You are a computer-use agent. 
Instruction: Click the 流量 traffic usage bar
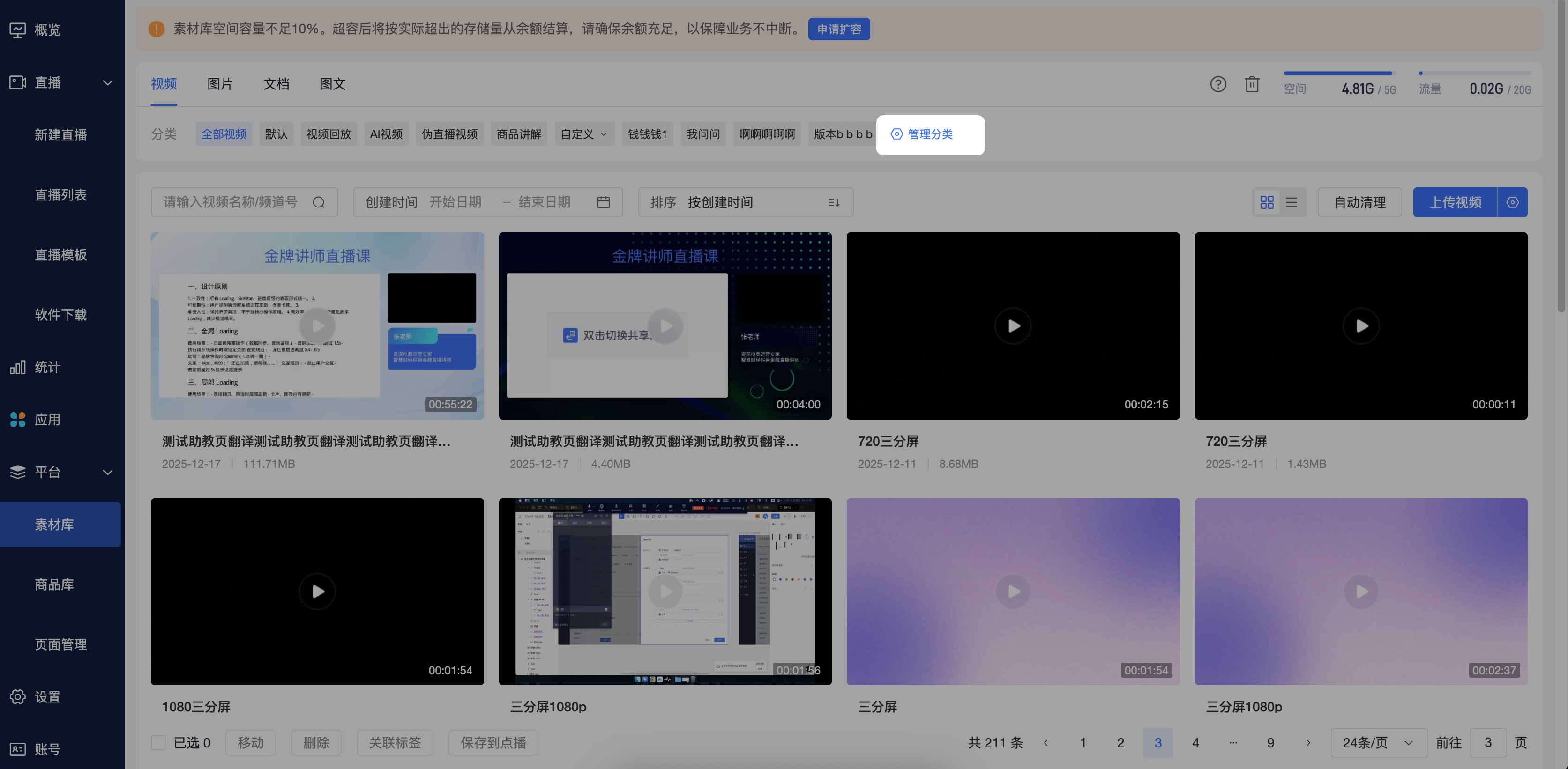tap(1475, 73)
